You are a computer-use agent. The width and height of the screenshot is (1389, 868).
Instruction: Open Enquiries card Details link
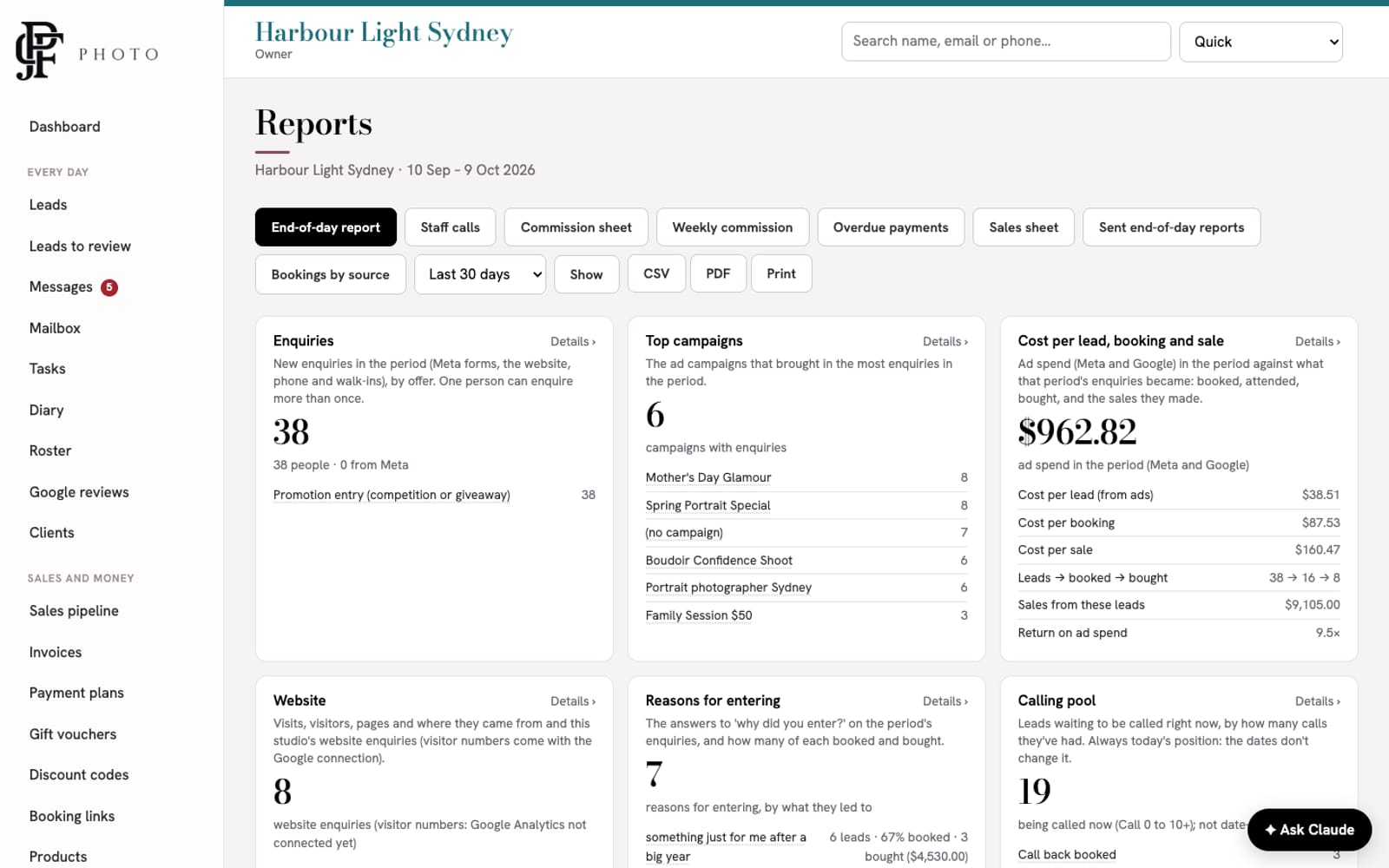tap(573, 342)
